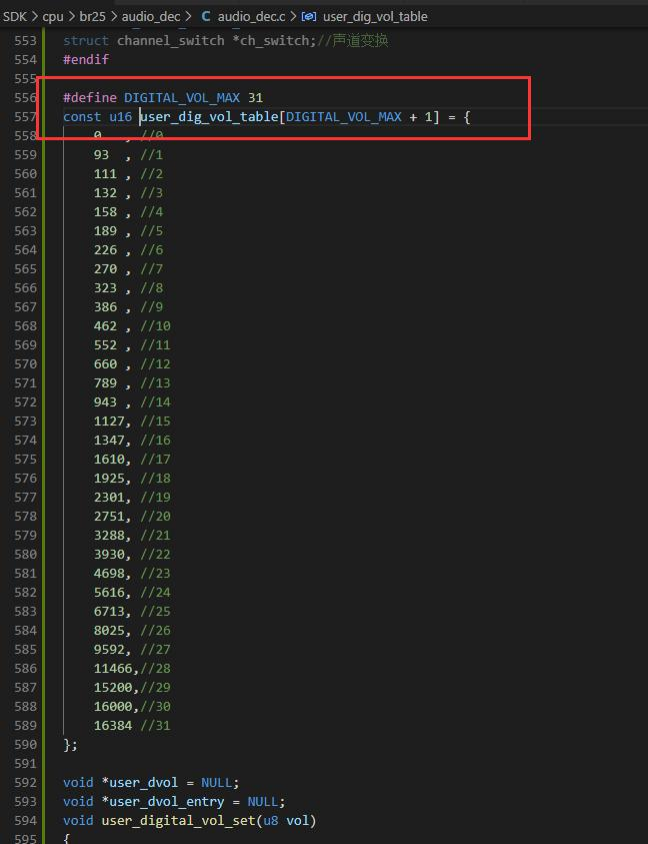Click the table value 132

point(105,193)
